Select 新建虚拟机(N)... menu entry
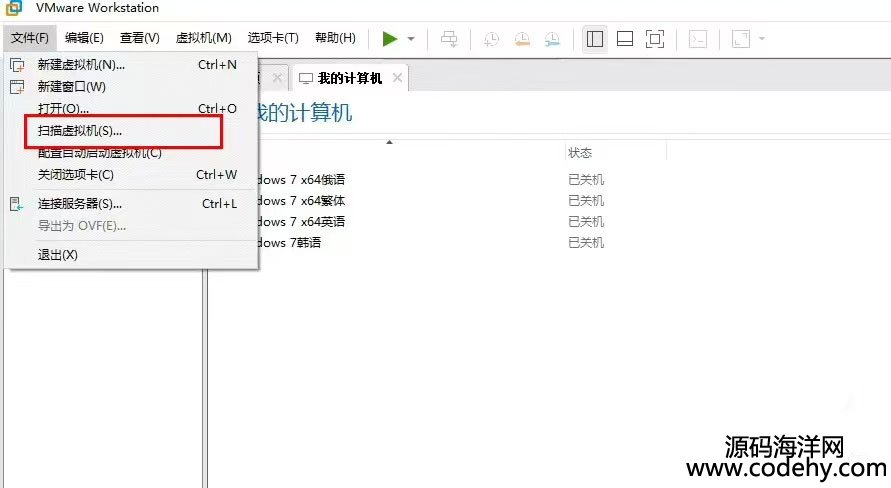This screenshot has height=488, width=891. 131,65
